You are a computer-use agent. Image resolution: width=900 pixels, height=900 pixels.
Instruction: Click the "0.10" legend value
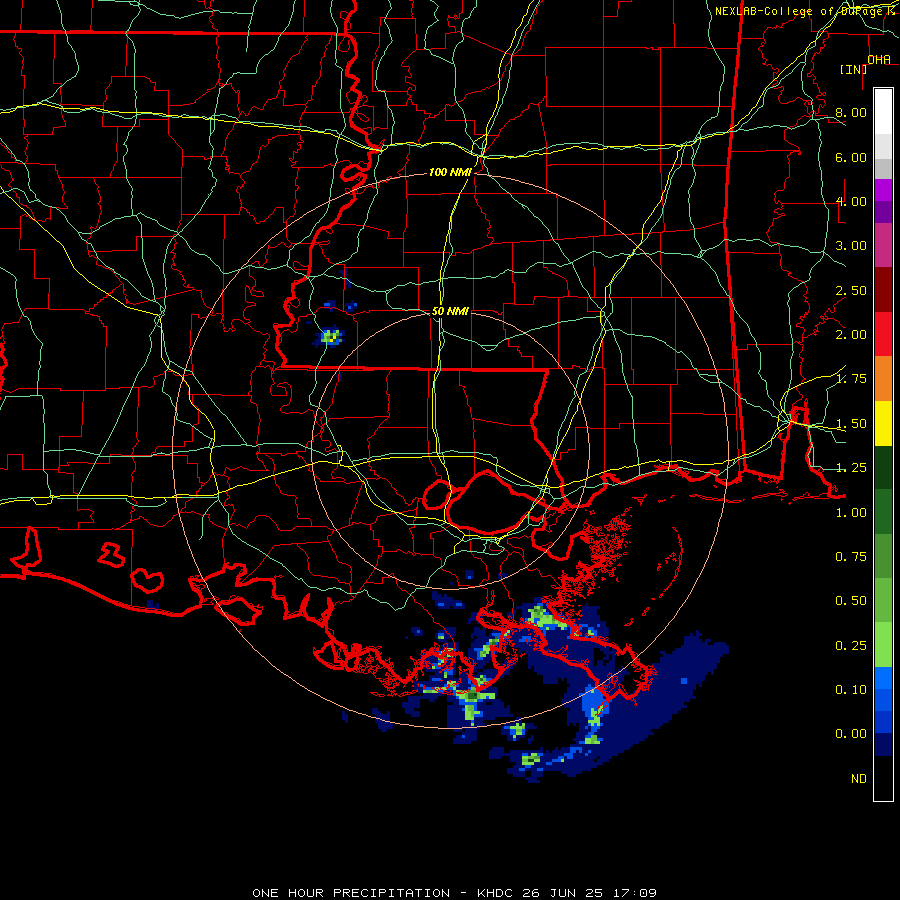tap(851, 690)
